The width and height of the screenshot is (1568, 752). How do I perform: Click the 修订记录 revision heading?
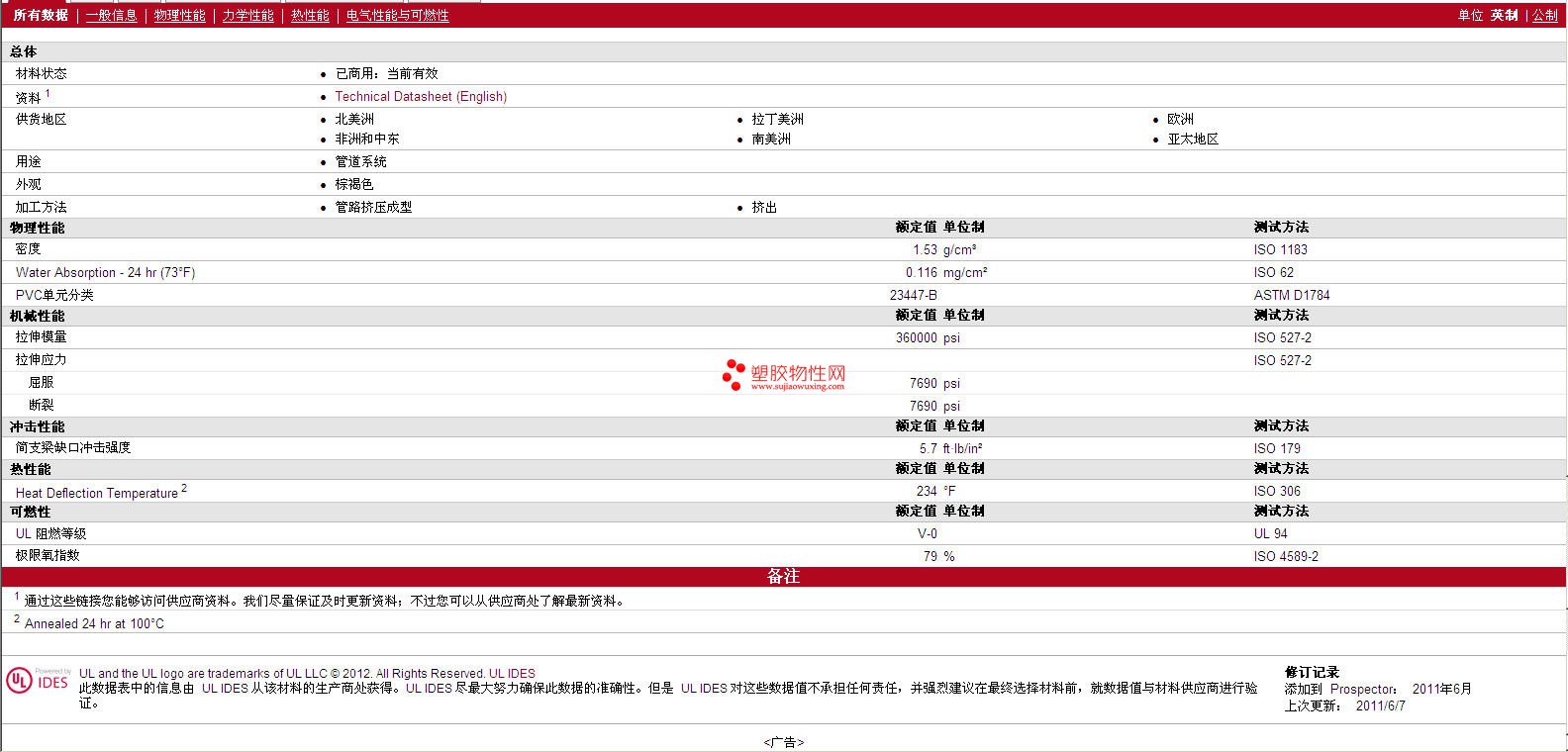click(1312, 672)
